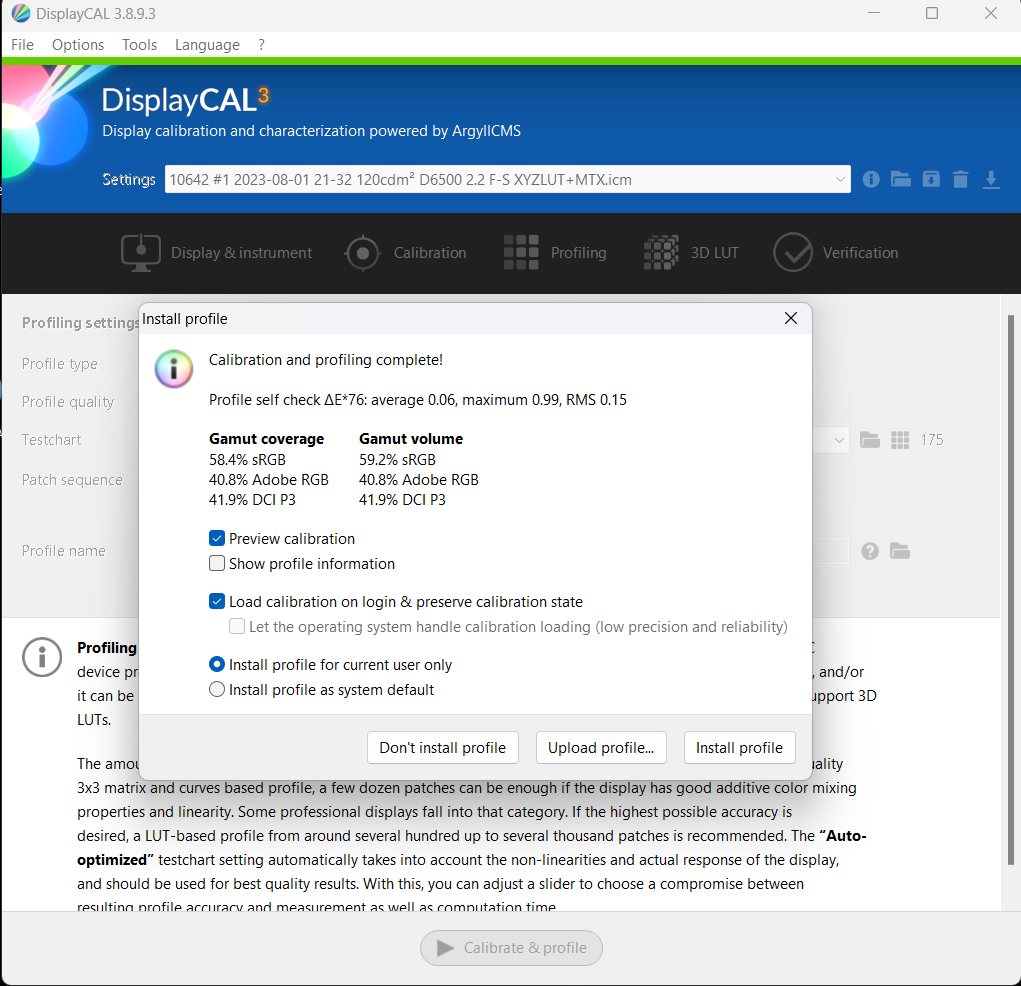1021x986 pixels.
Task: Select Install profile as system default
Action: [x=217, y=690]
